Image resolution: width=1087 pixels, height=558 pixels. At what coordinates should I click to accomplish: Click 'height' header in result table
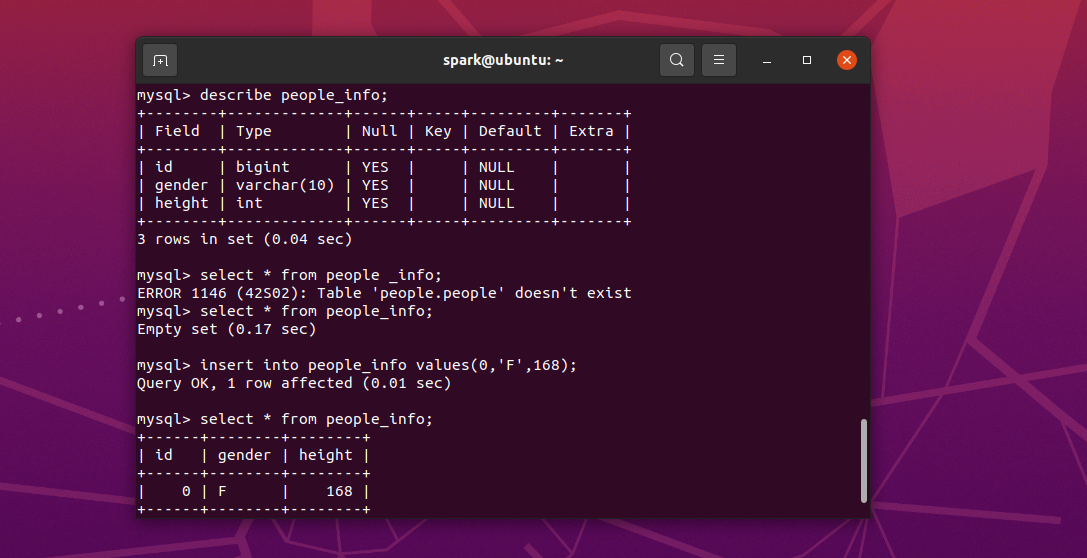pos(325,455)
